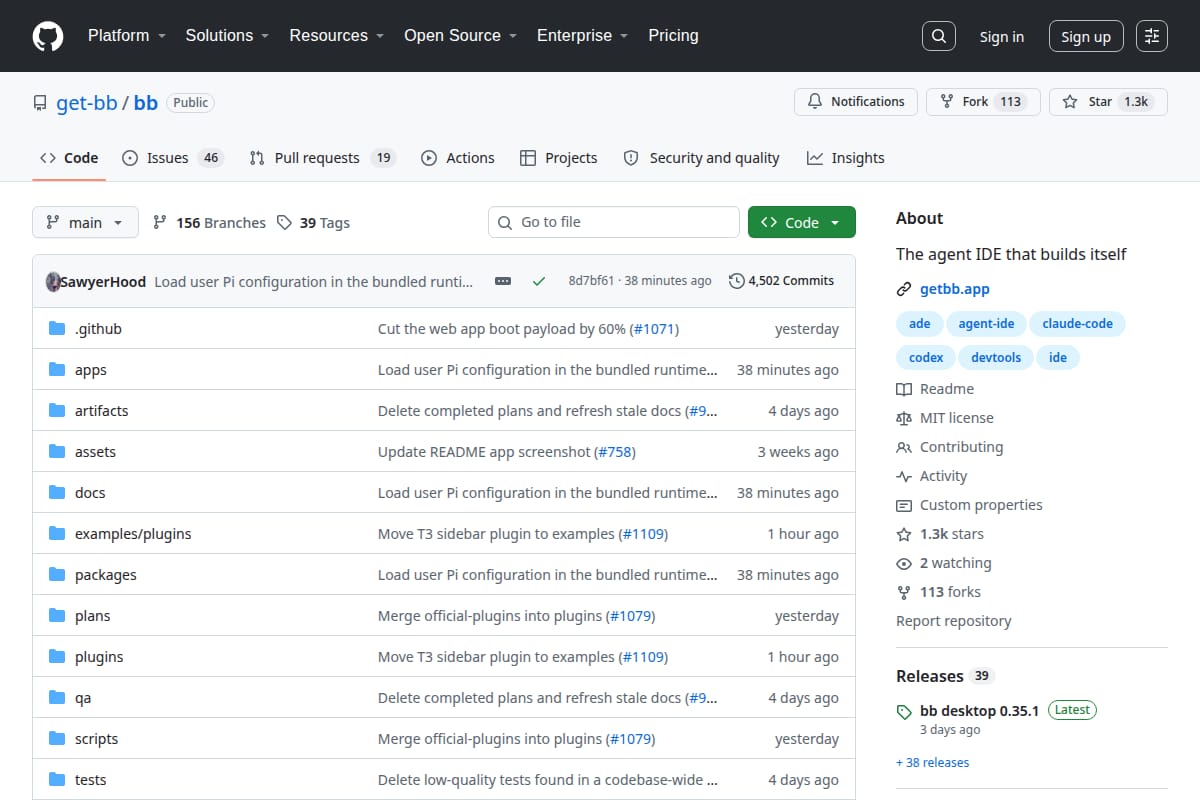Click the Sign in link
Screen dimensions: 1200x800
pyautogui.click(x=1002, y=36)
